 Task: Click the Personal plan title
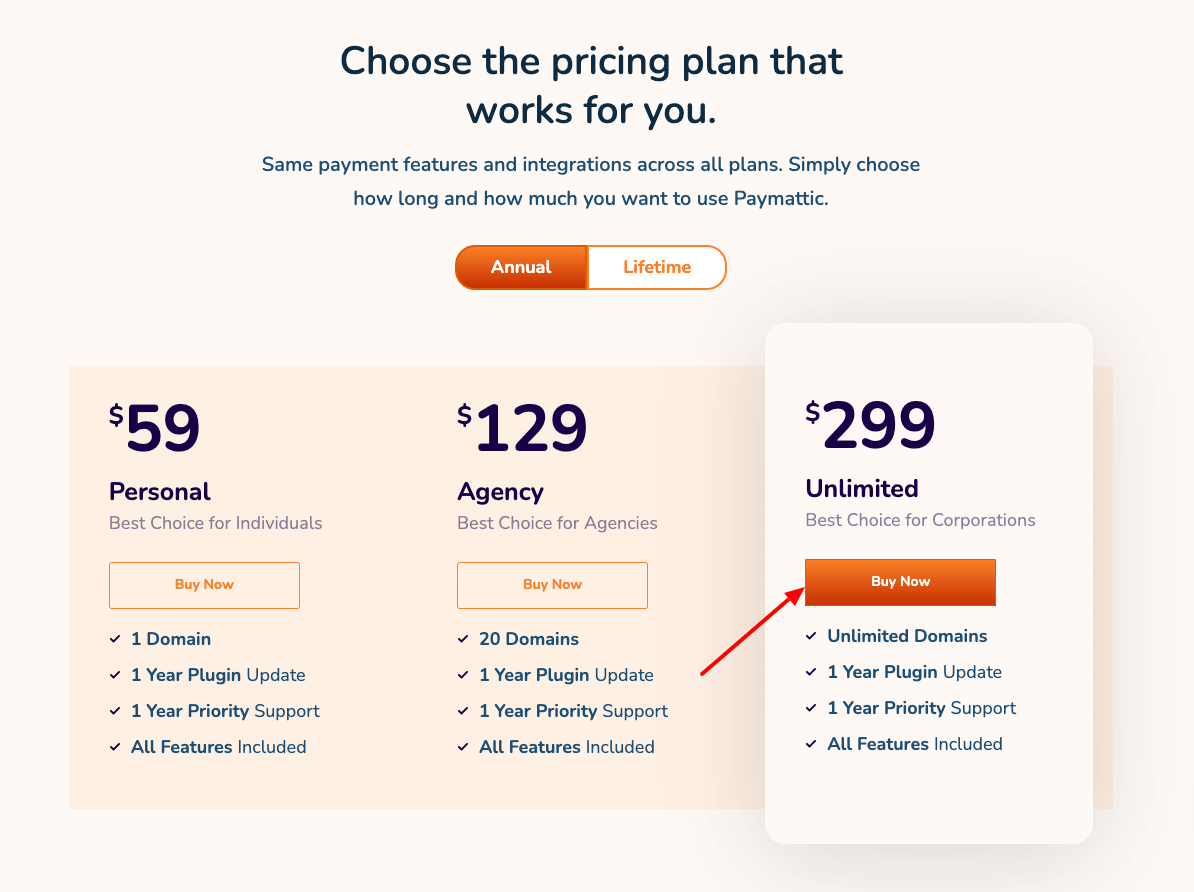click(x=160, y=492)
